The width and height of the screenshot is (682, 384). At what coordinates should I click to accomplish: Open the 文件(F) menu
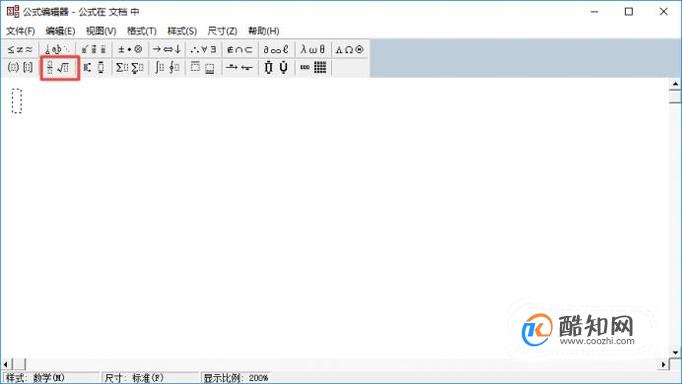click(20, 31)
